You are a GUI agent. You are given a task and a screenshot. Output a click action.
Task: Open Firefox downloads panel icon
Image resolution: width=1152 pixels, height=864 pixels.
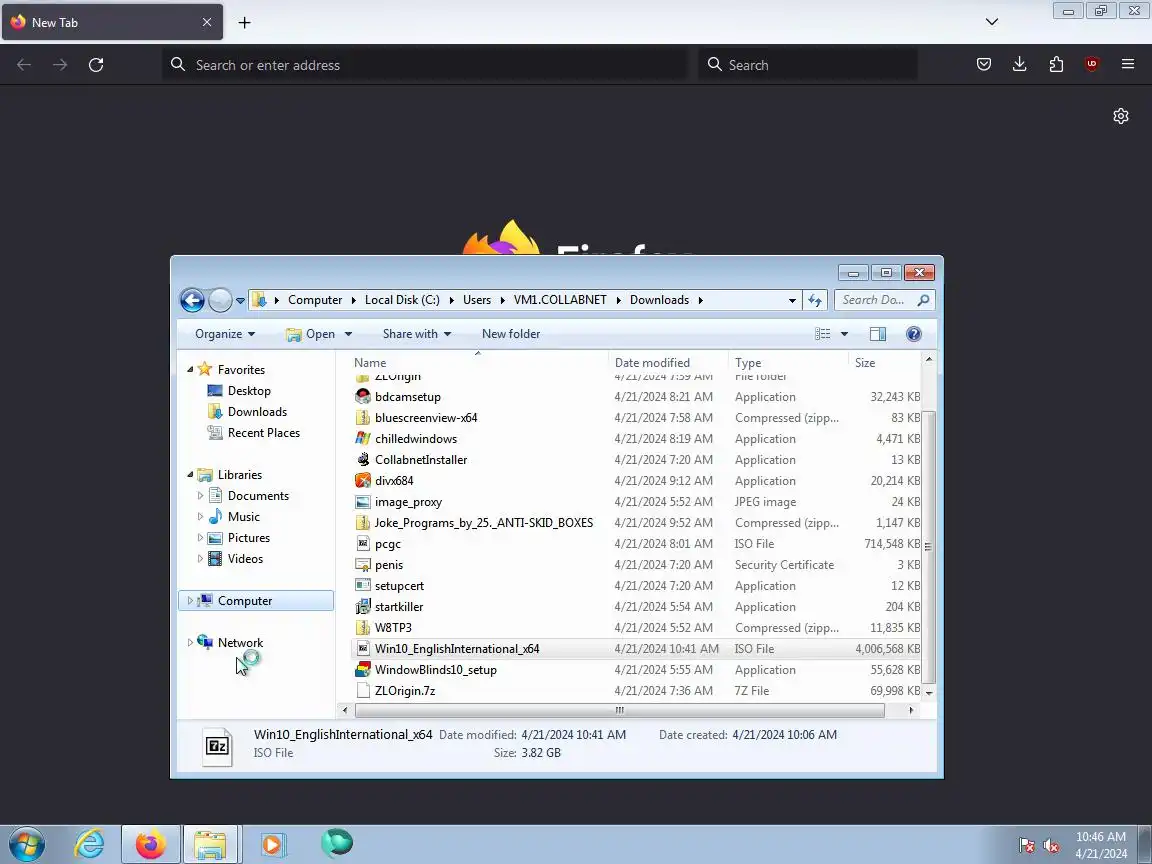tap(1020, 65)
